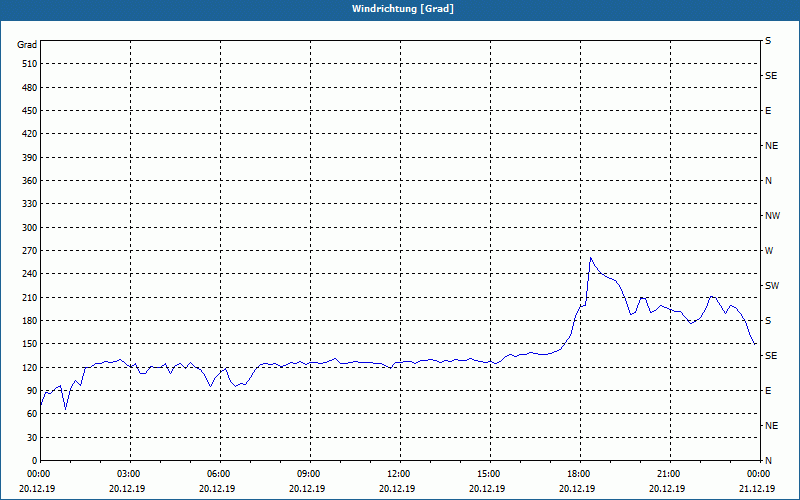The image size is (800, 500).
Task: Click the blue curve's peak just after 18:00
Action: (x=591, y=258)
